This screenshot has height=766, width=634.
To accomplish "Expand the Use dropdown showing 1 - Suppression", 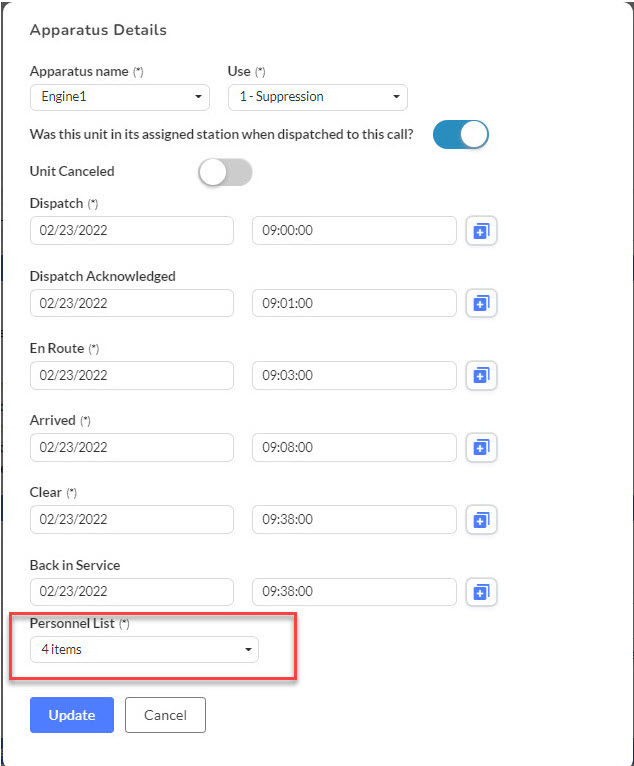I will tap(318, 97).
